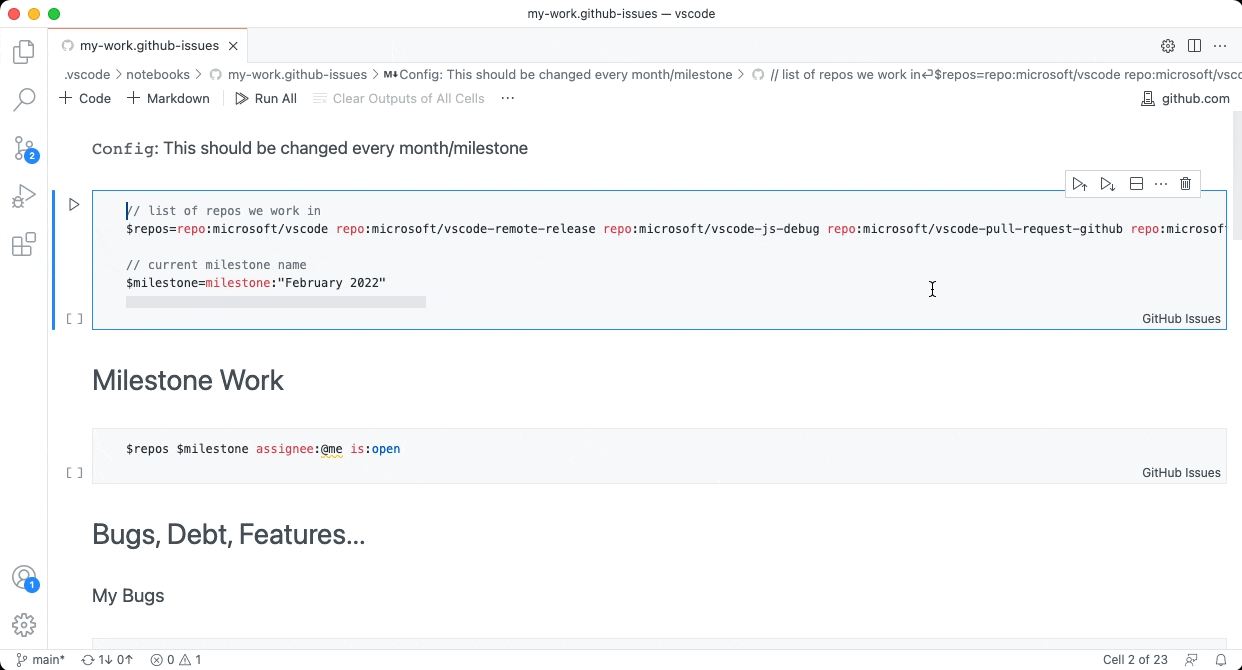This screenshot has height=670, width=1242.
Task: Open more actions for the selected cell
Action: pos(1160,183)
